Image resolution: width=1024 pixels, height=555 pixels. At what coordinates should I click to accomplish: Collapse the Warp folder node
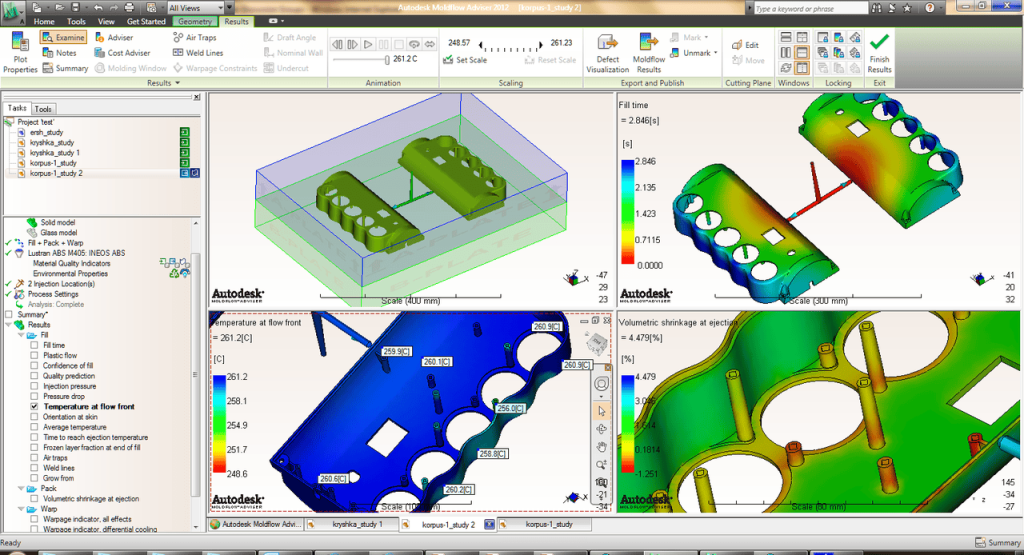click(x=21, y=509)
